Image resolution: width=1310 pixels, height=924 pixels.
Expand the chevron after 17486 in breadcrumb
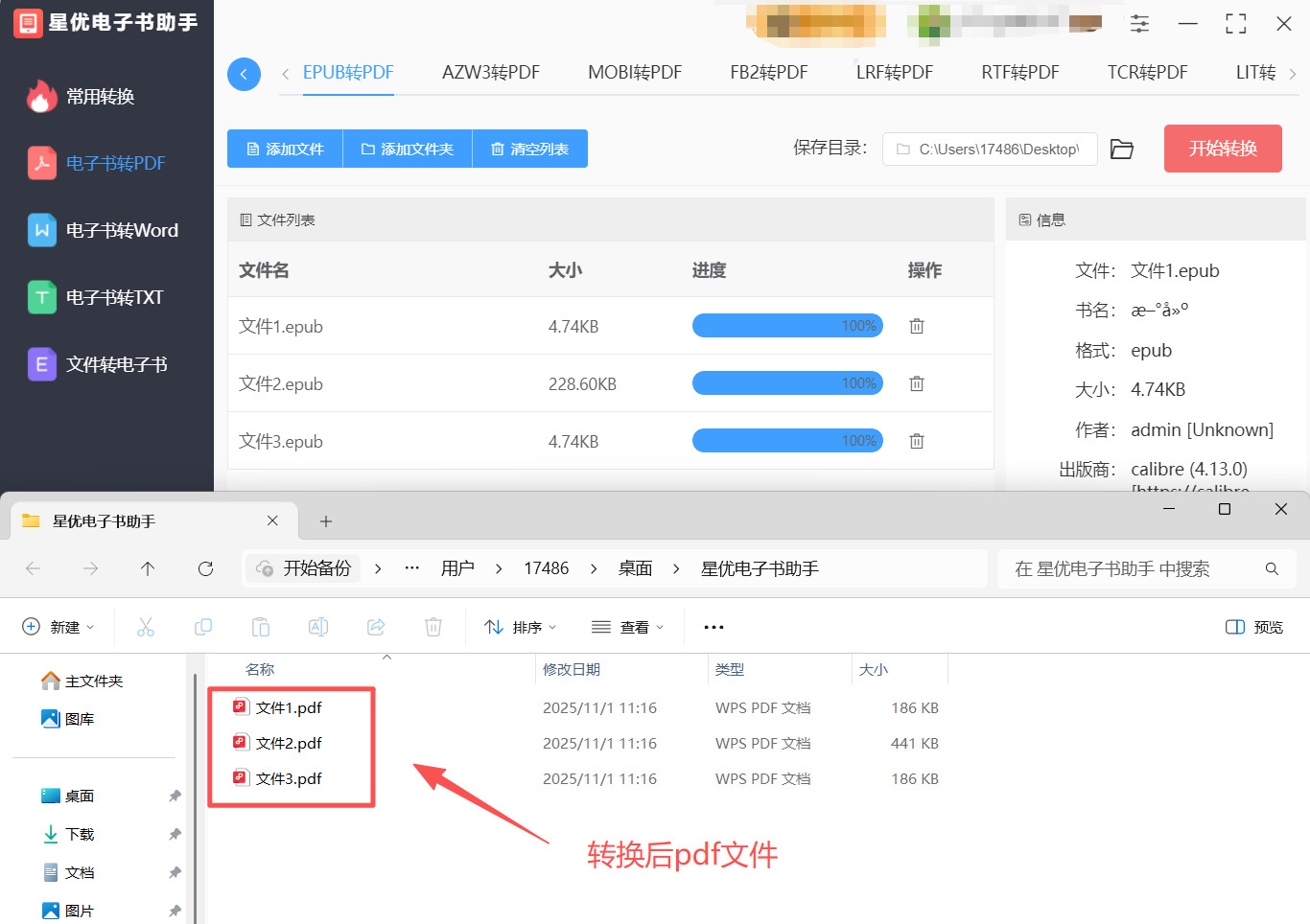coord(594,568)
